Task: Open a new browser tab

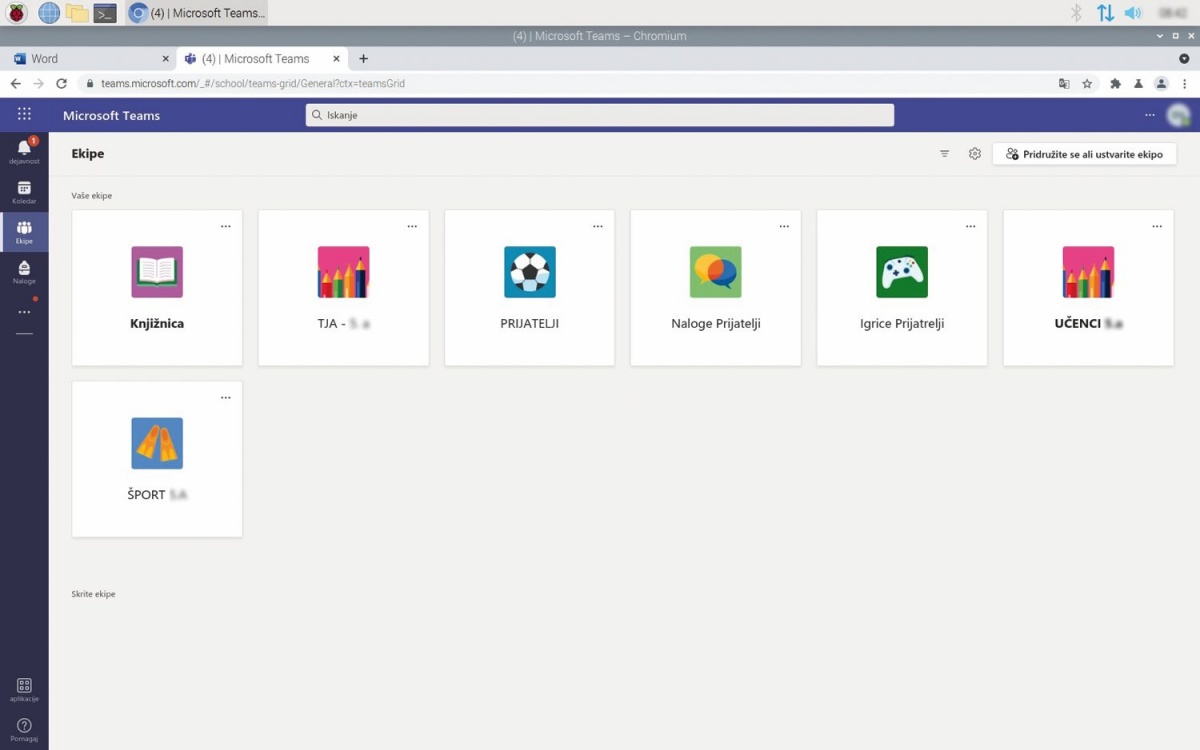Action: coord(363,59)
